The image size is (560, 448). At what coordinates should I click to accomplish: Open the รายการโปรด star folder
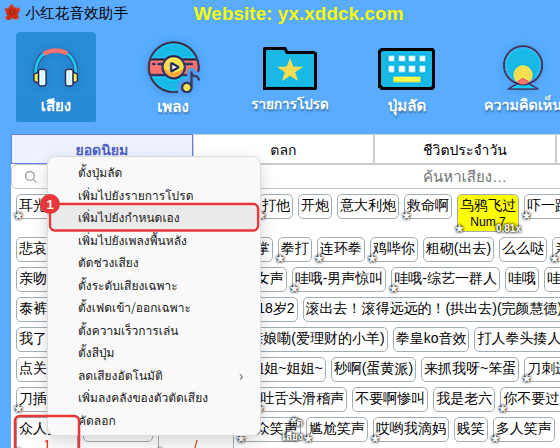pyautogui.click(x=290, y=79)
